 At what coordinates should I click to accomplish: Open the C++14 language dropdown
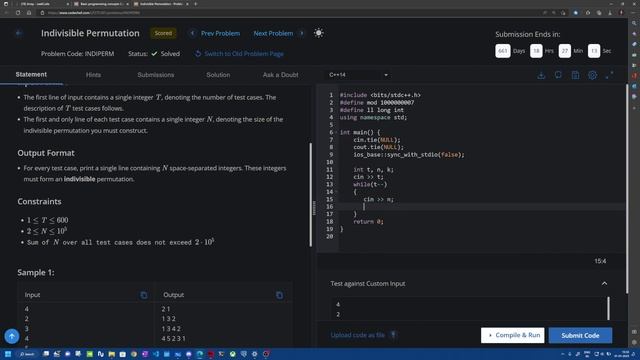(x=358, y=75)
